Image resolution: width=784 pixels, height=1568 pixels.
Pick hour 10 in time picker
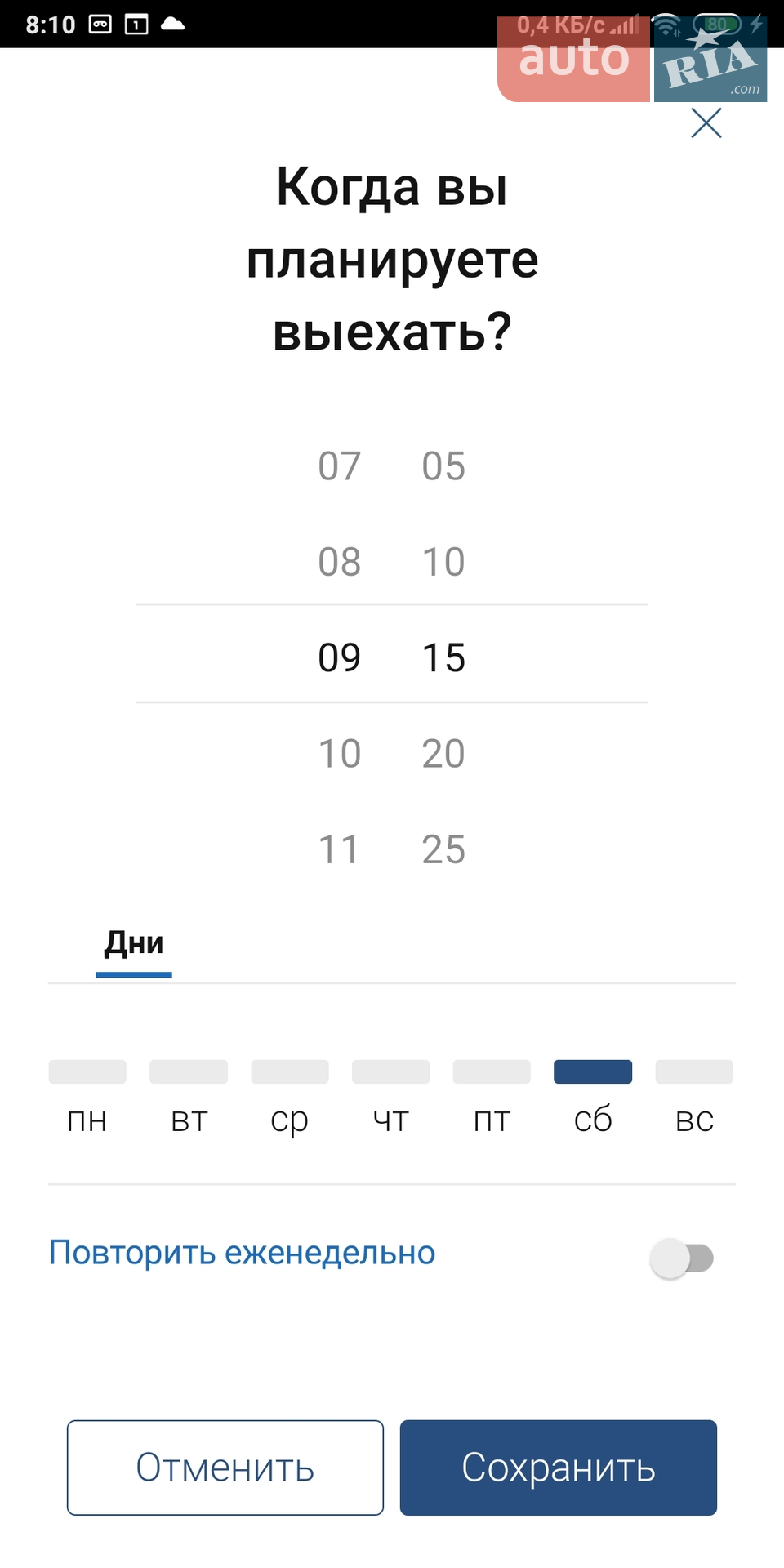[x=340, y=754]
